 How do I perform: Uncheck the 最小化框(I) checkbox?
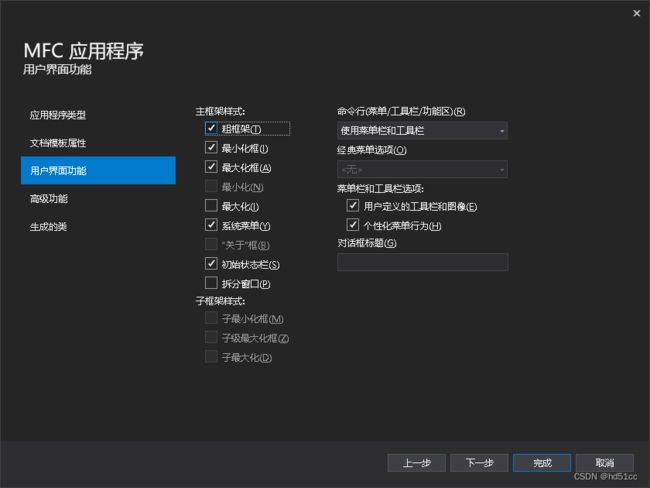tap(211, 148)
